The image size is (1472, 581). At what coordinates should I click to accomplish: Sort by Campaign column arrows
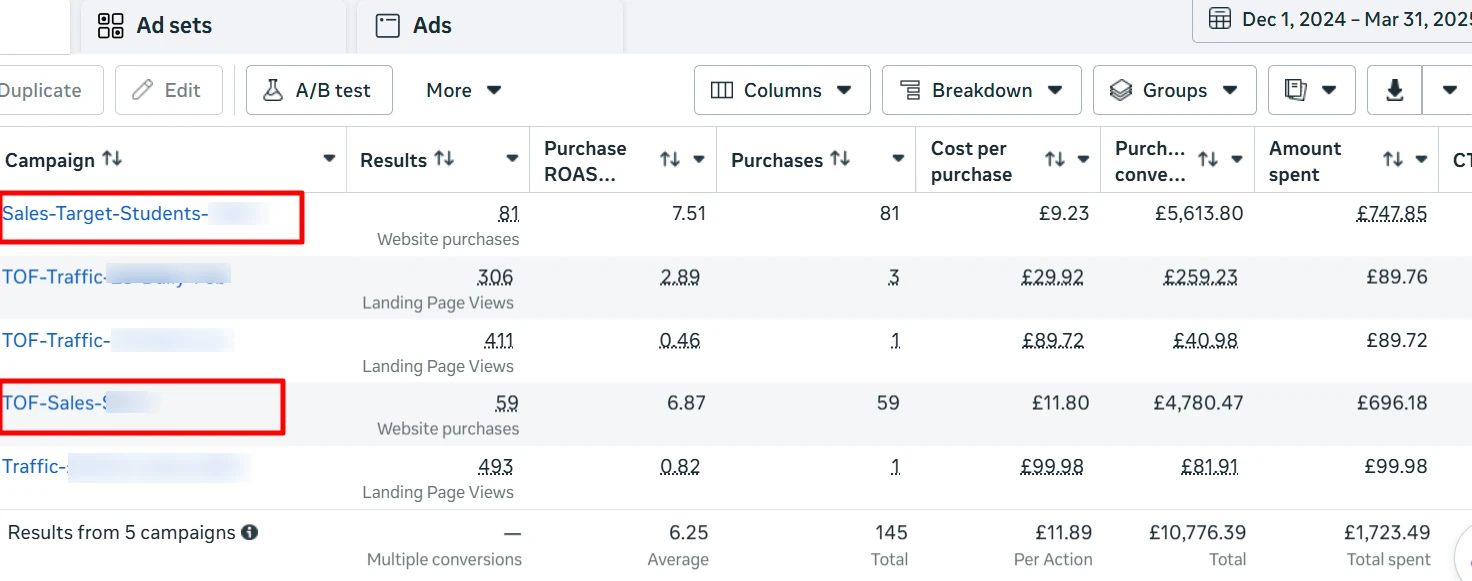click(x=112, y=159)
